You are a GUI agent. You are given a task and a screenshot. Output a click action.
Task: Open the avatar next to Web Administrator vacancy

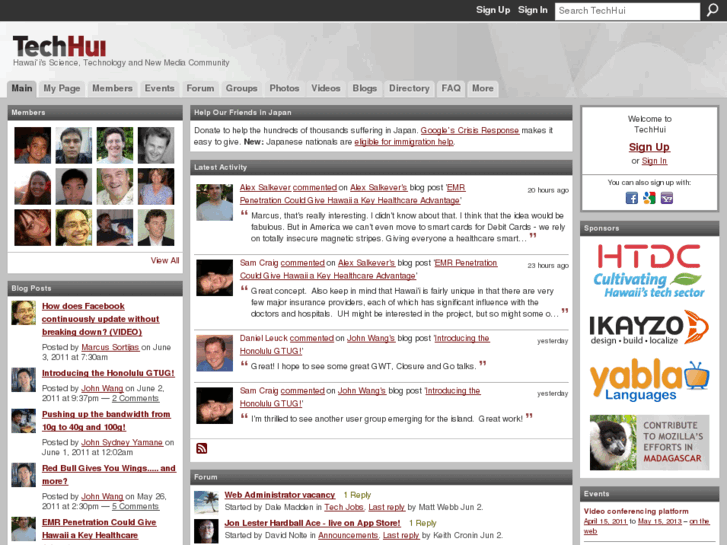(x=206, y=503)
